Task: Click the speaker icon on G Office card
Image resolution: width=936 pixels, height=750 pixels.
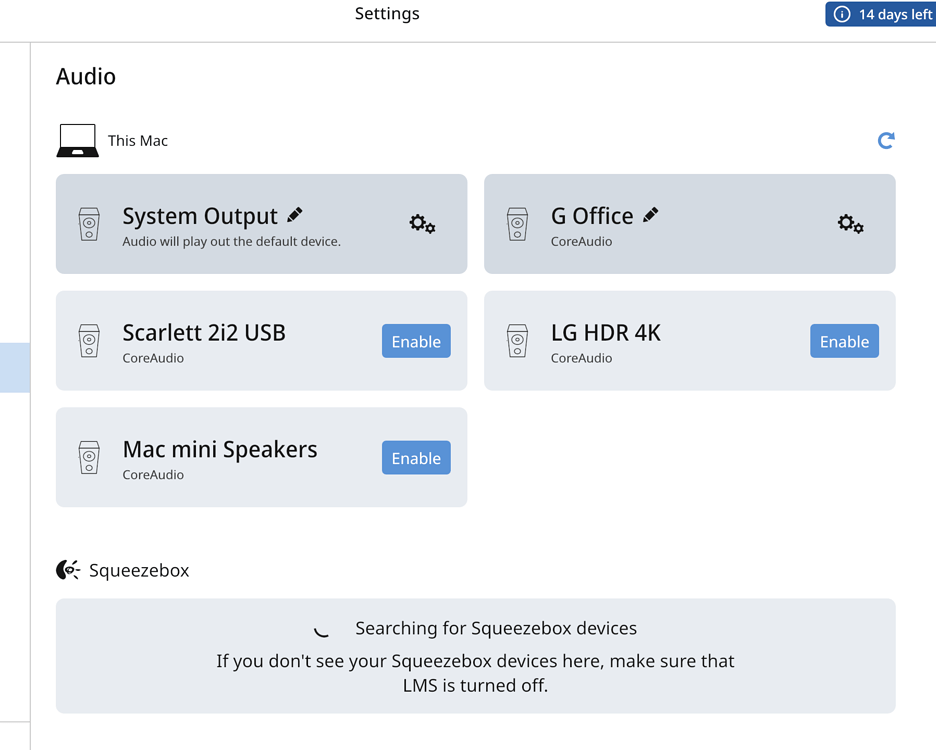Action: [517, 224]
